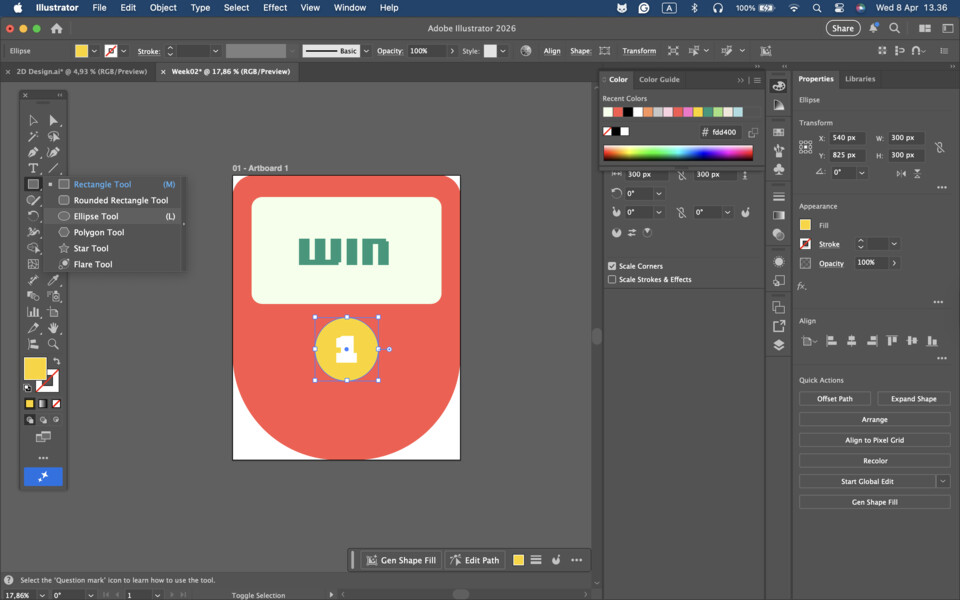Open the fill color dropdown in control bar
The width and height of the screenshot is (960, 600).
95,51
